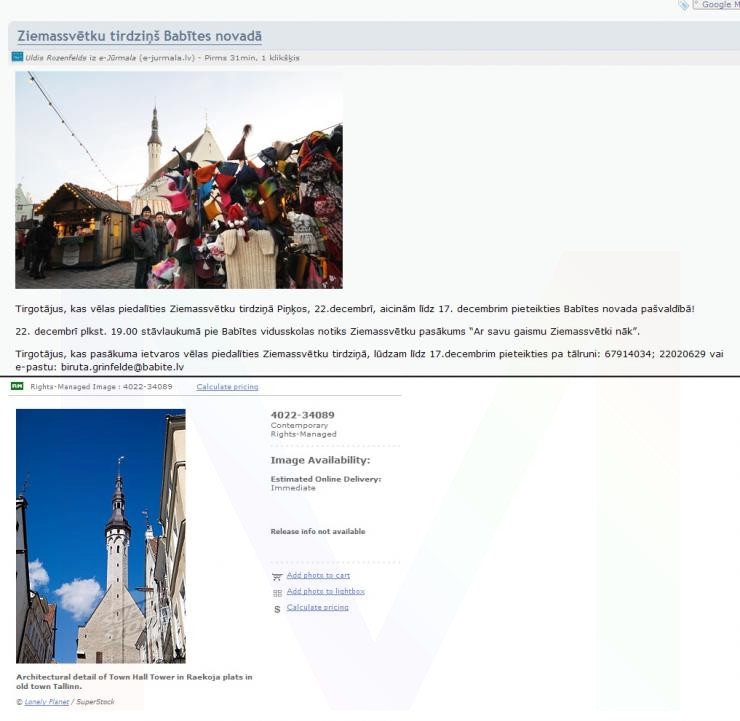Open Add photo to cart link
The width and height of the screenshot is (740, 721).
[318, 575]
